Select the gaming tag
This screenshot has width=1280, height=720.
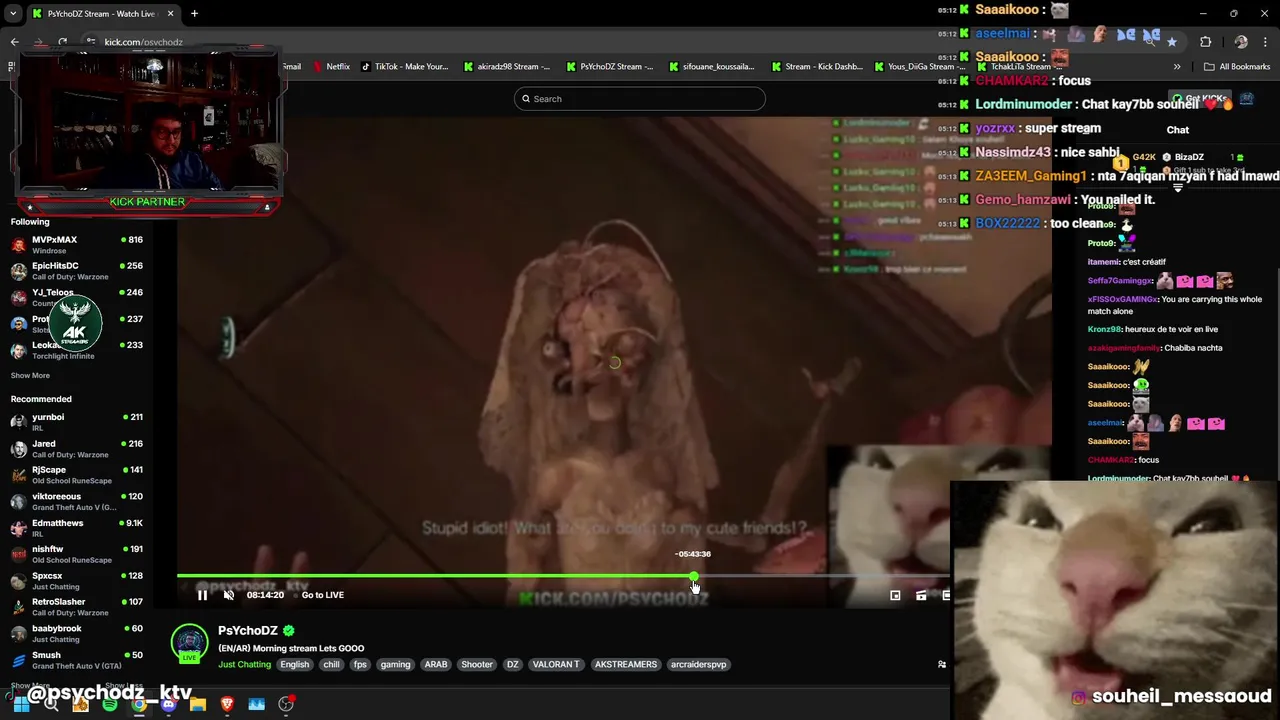(395, 665)
